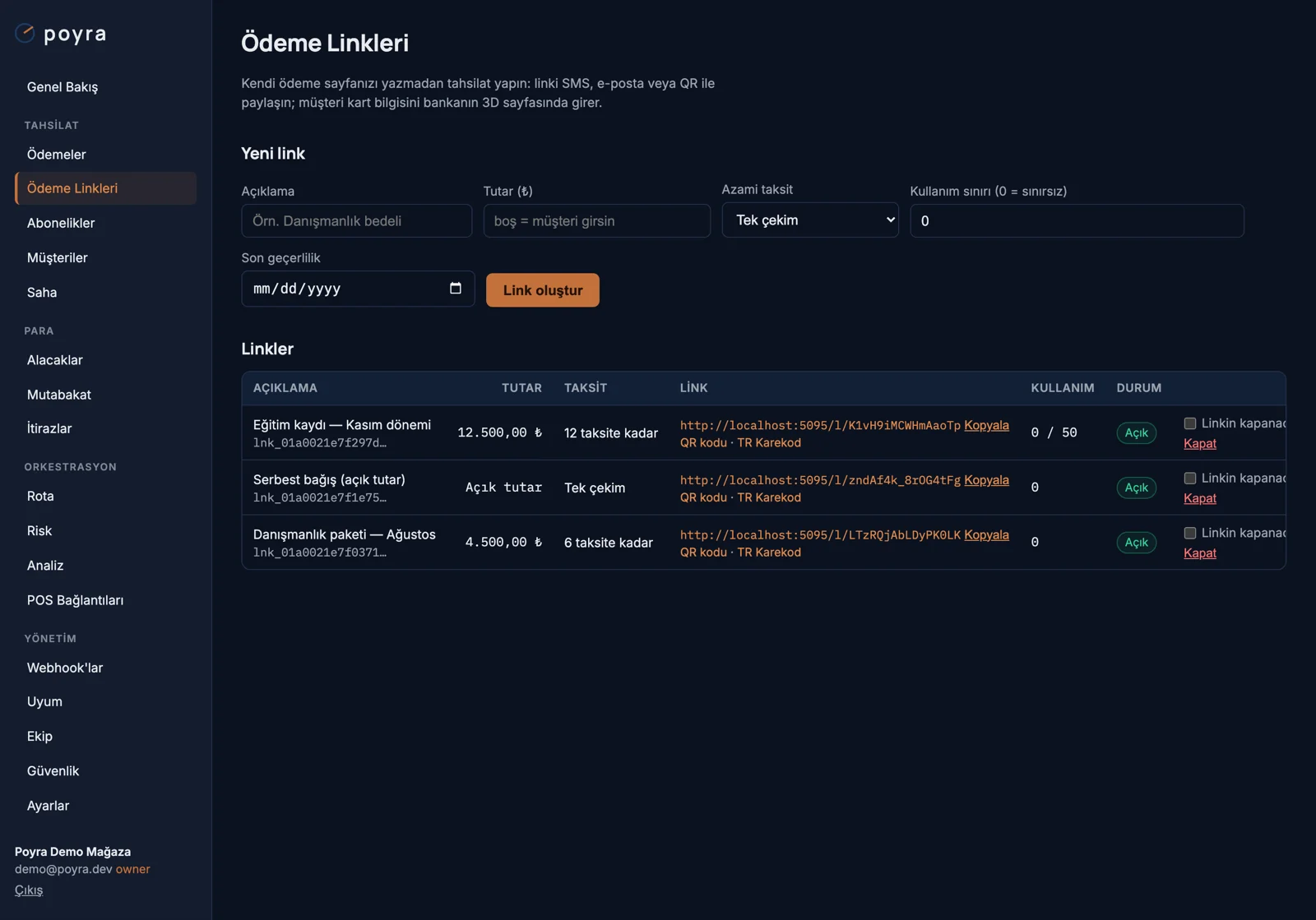
Task: Open QR kodu for Eğitim kaydı
Action: point(703,442)
